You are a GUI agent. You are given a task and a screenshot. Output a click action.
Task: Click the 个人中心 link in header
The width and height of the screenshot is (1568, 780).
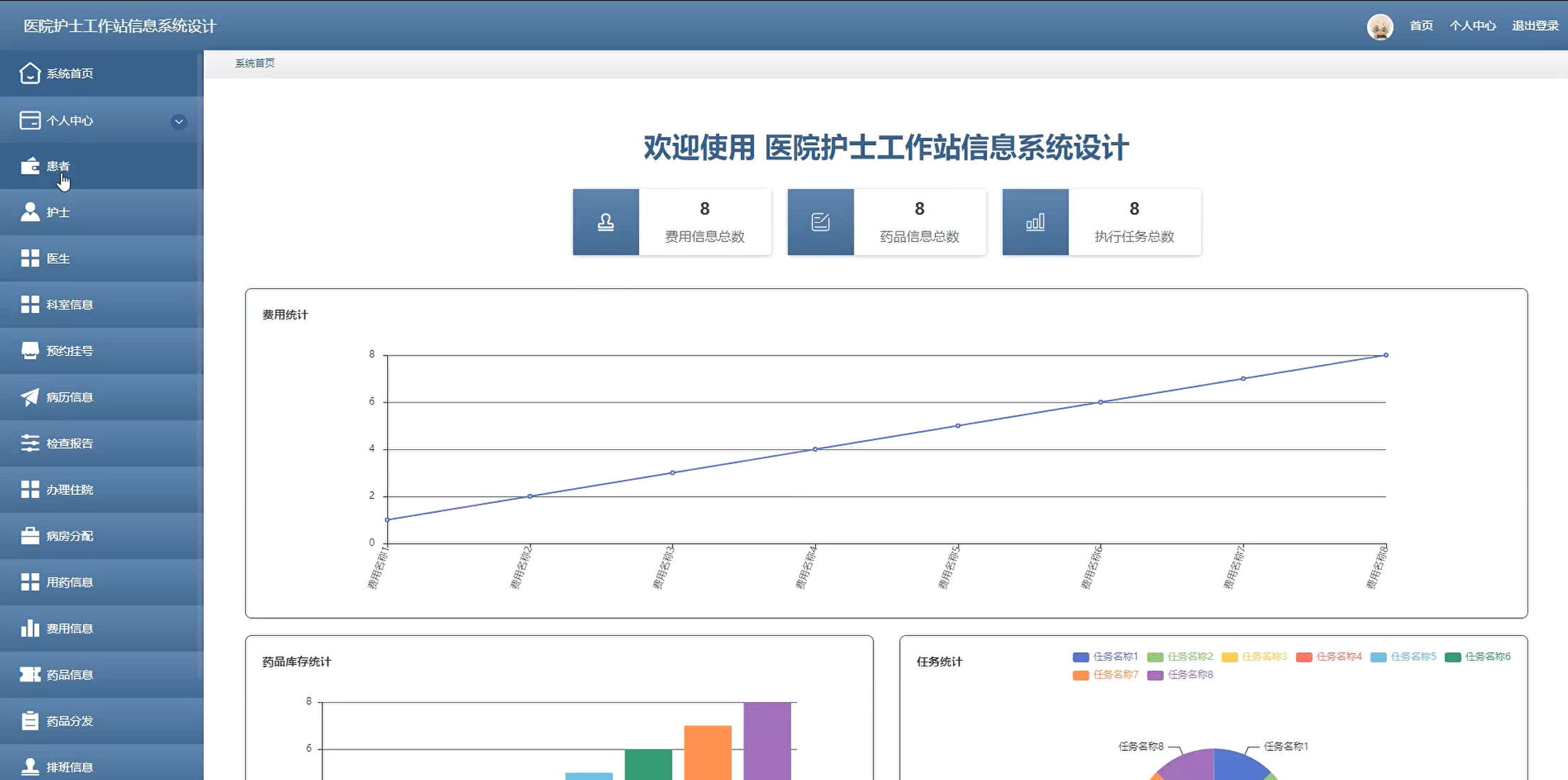[x=1472, y=26]
